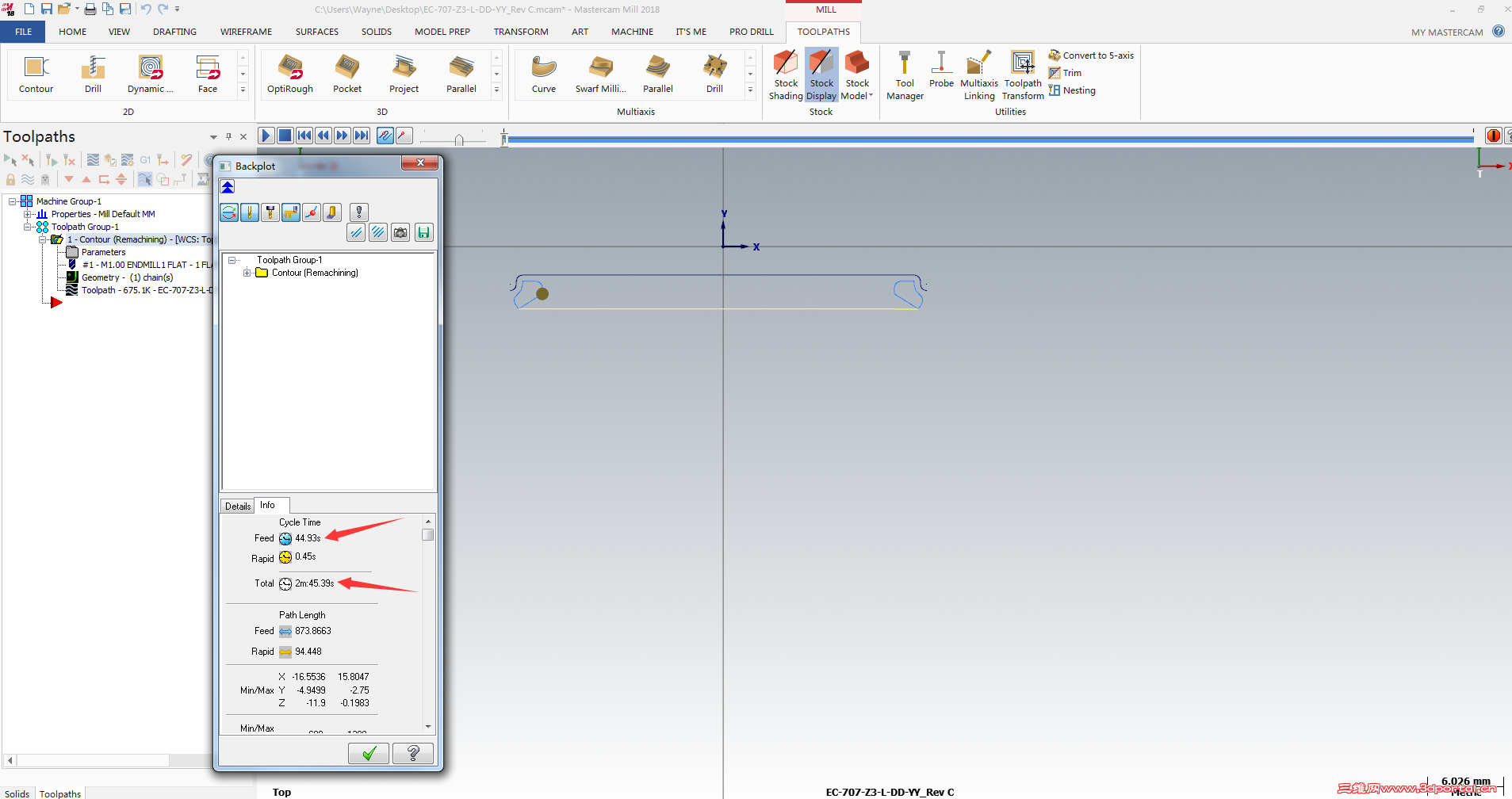This screenshot has width=1512, height=799.
Task: Open the Nesting utility
Action: [x=1072, y=90]
